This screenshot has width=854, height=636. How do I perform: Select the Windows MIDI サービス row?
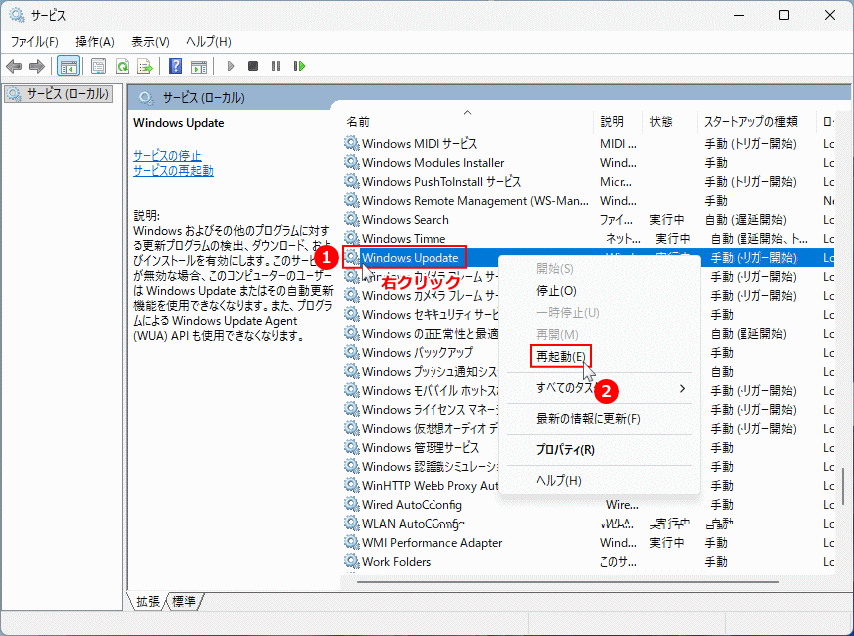point(588,144)
